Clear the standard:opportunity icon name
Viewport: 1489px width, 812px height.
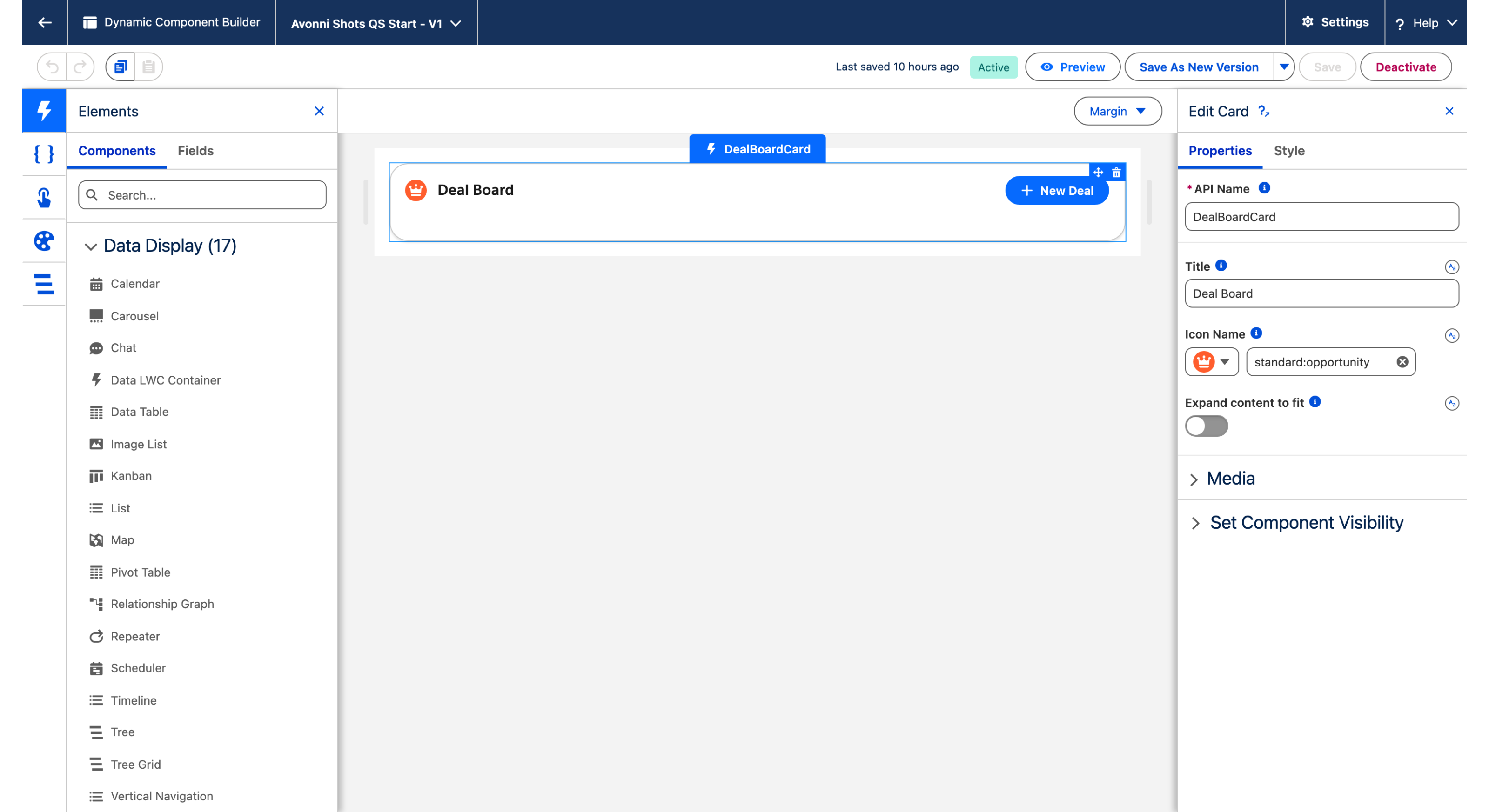click(1402, 362)
